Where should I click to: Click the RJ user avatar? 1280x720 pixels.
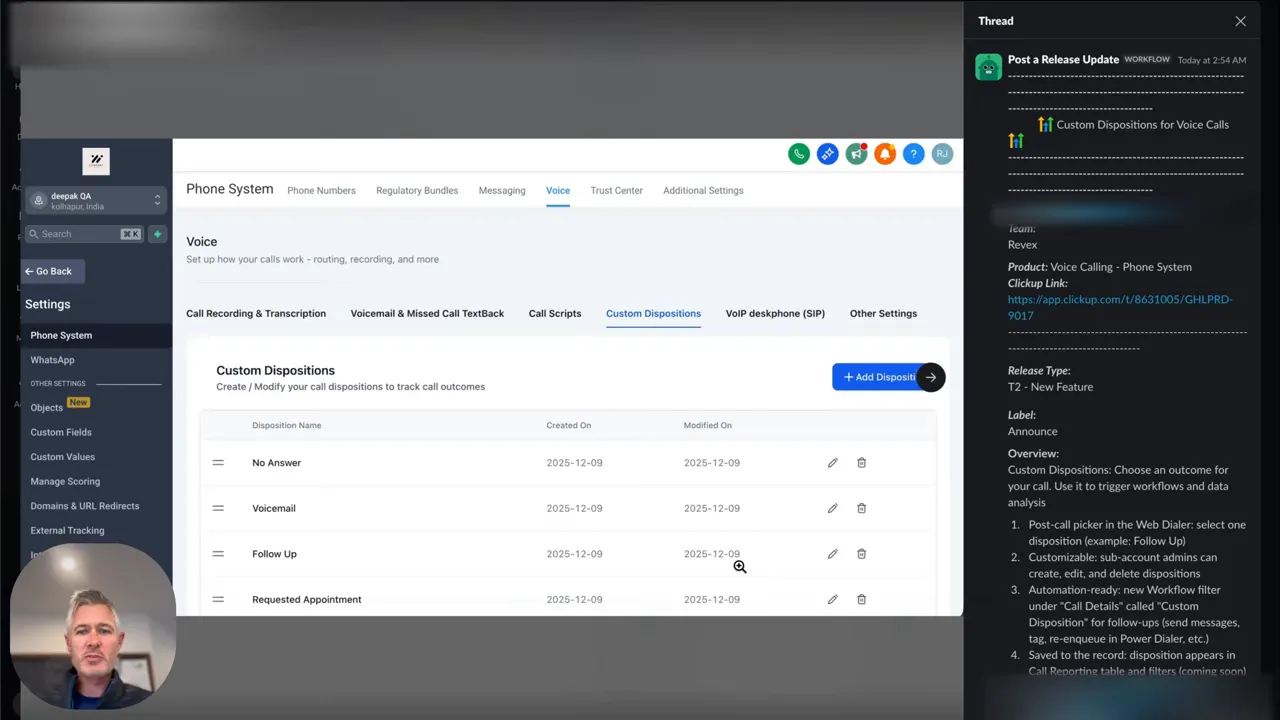click(x=941, y=154)
